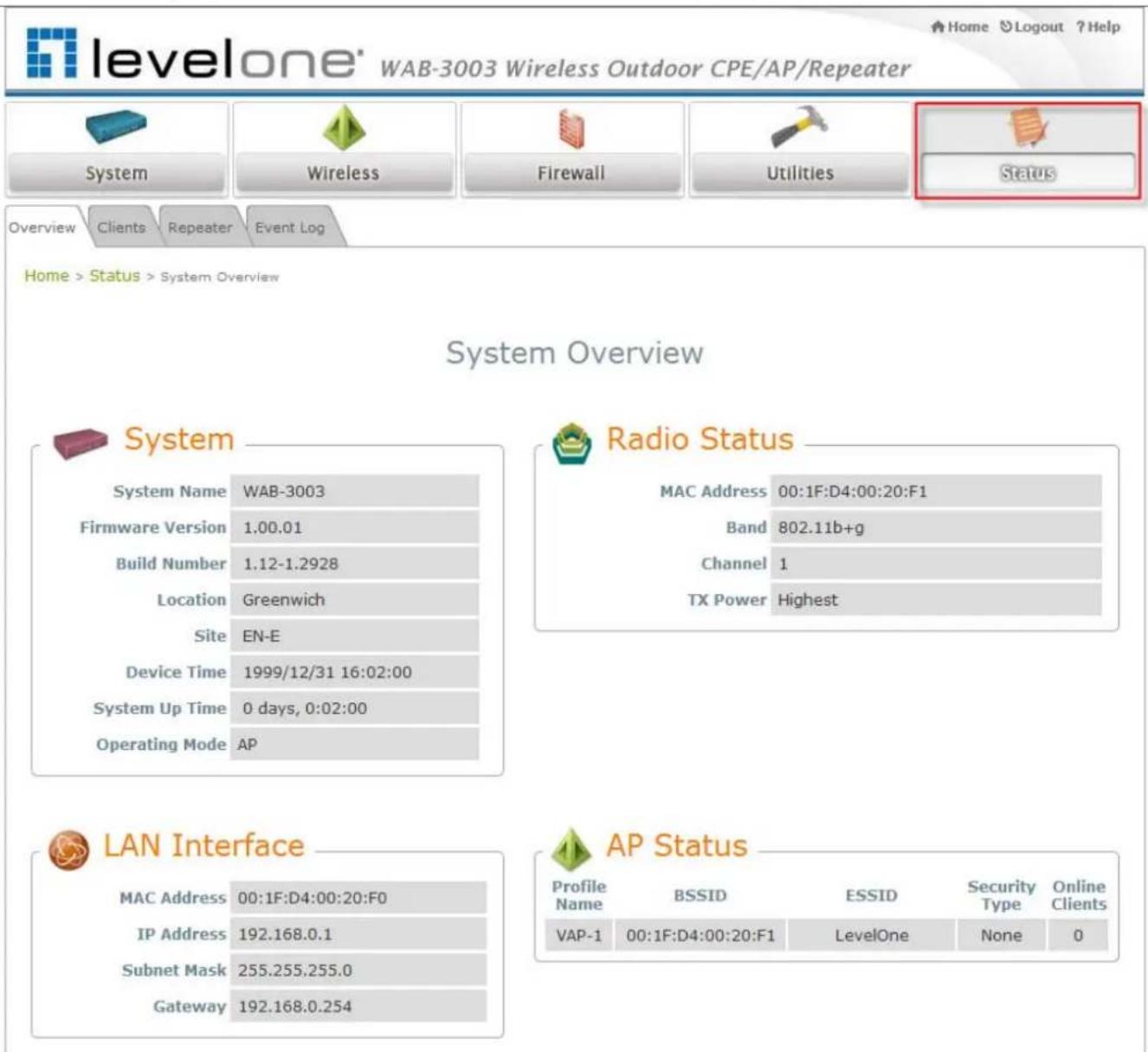Click the Security Type cell None
Screen dimensions: 1148x1052
(1001, 935)
